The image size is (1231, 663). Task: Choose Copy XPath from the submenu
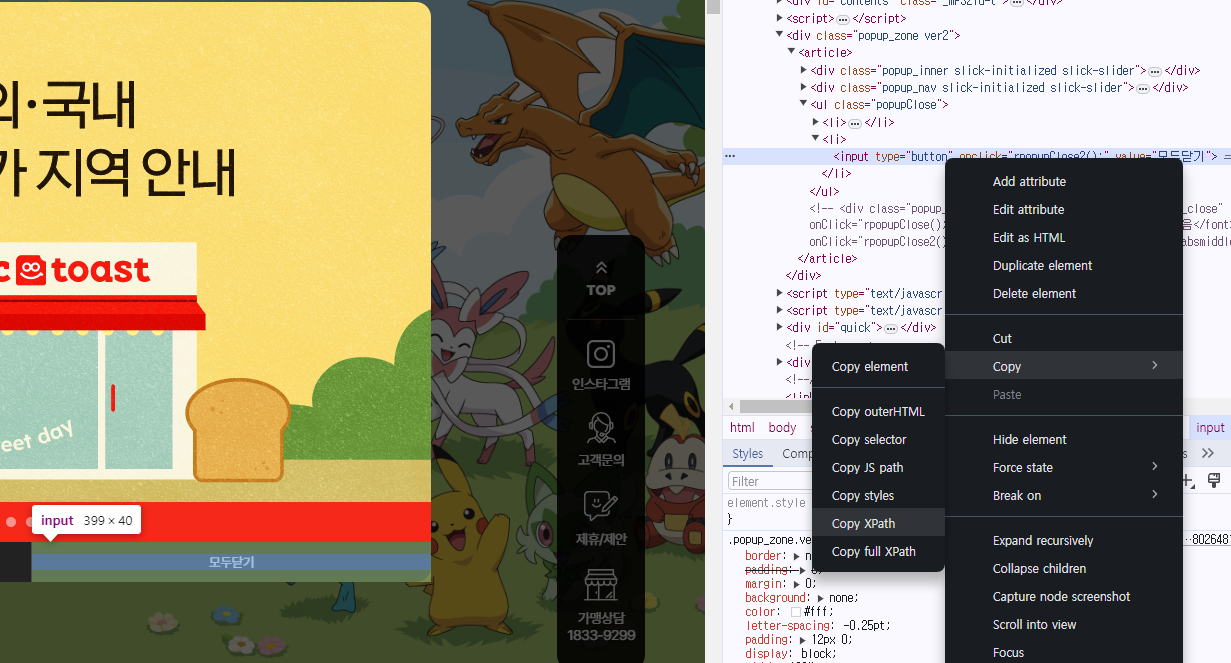(x=879, y=523)
